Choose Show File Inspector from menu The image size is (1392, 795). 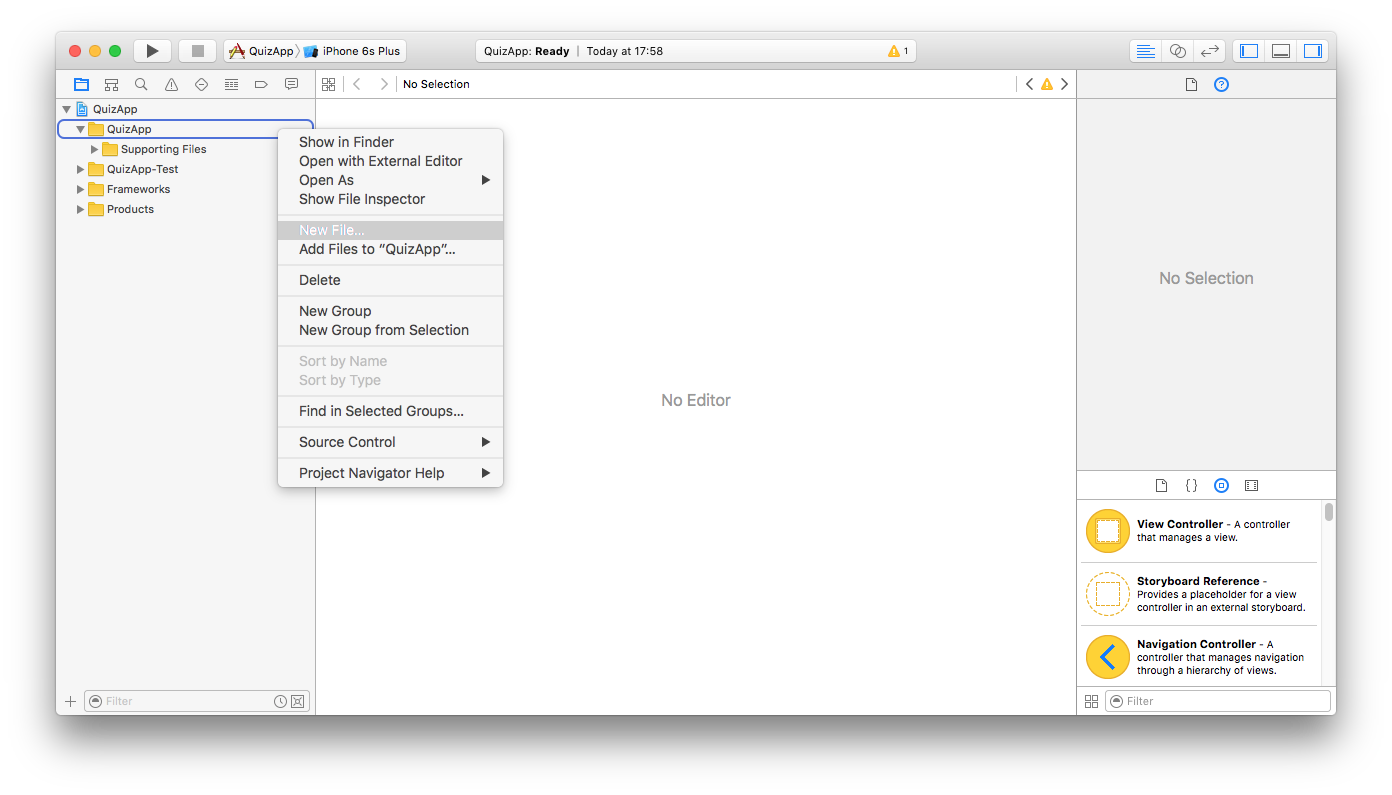click(390, 199)
